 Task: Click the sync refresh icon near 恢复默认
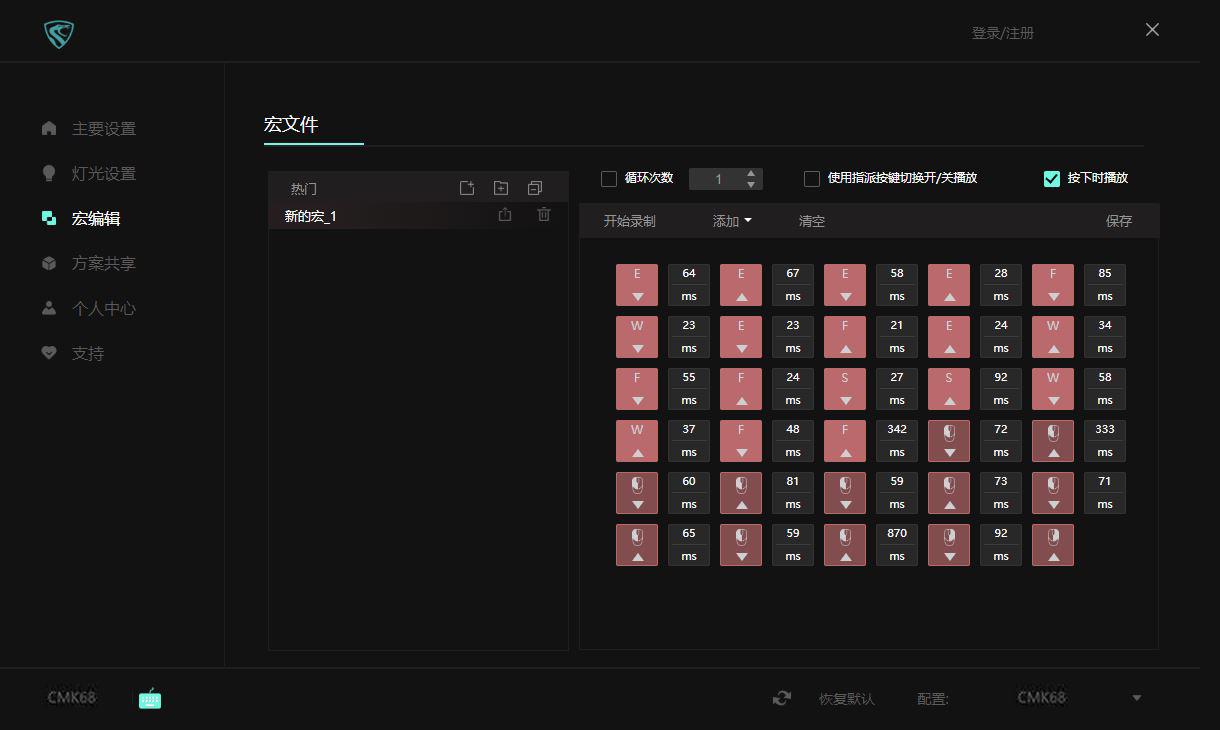click(x=781, y=698)
